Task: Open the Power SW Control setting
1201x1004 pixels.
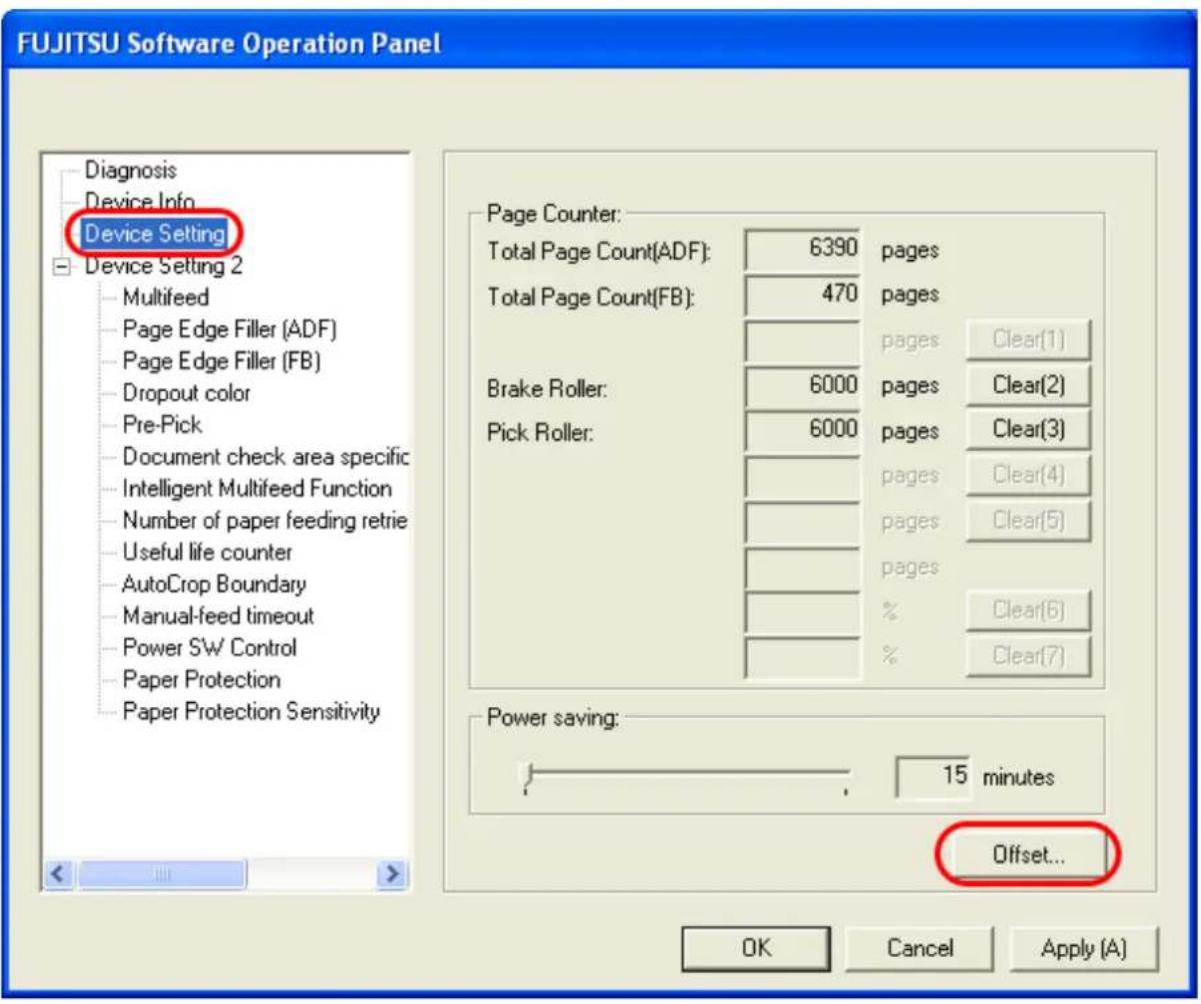Action: (209, 647)
